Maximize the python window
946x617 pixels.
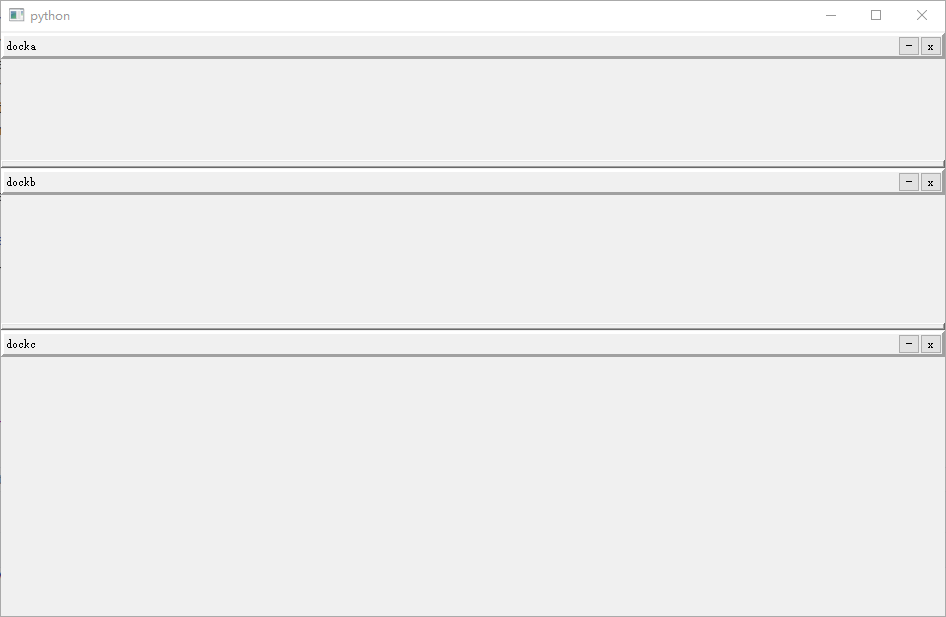coord(876,15)
